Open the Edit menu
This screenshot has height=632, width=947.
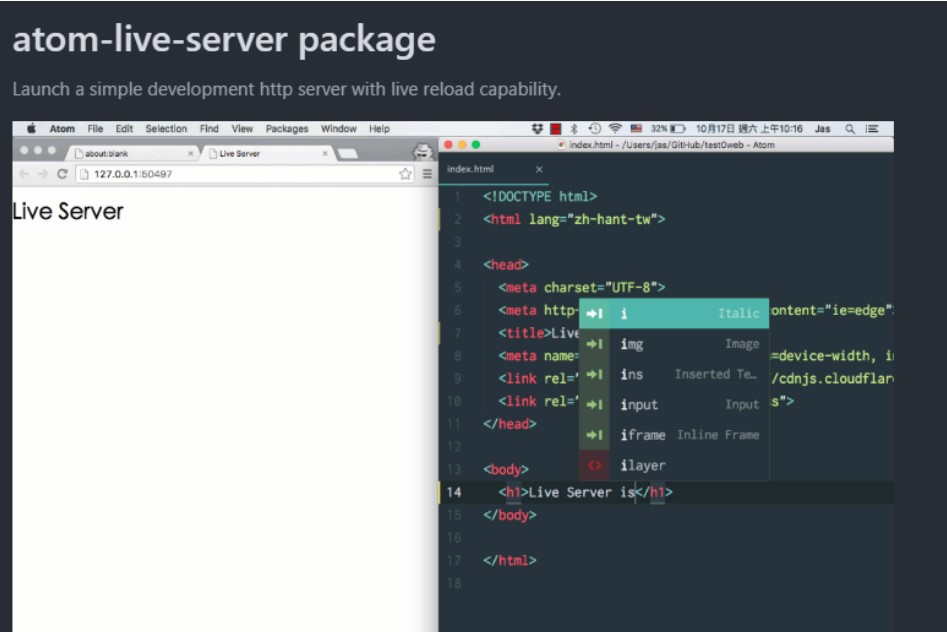124,129
